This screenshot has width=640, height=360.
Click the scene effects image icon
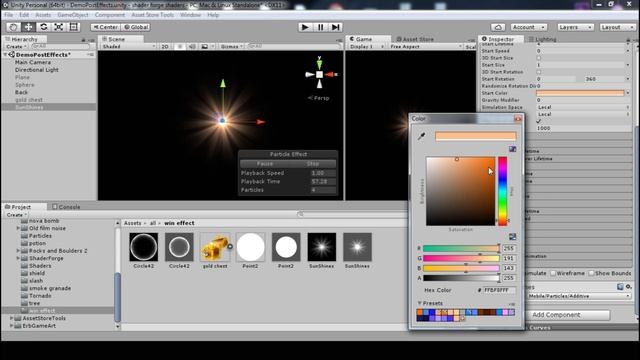205,47
